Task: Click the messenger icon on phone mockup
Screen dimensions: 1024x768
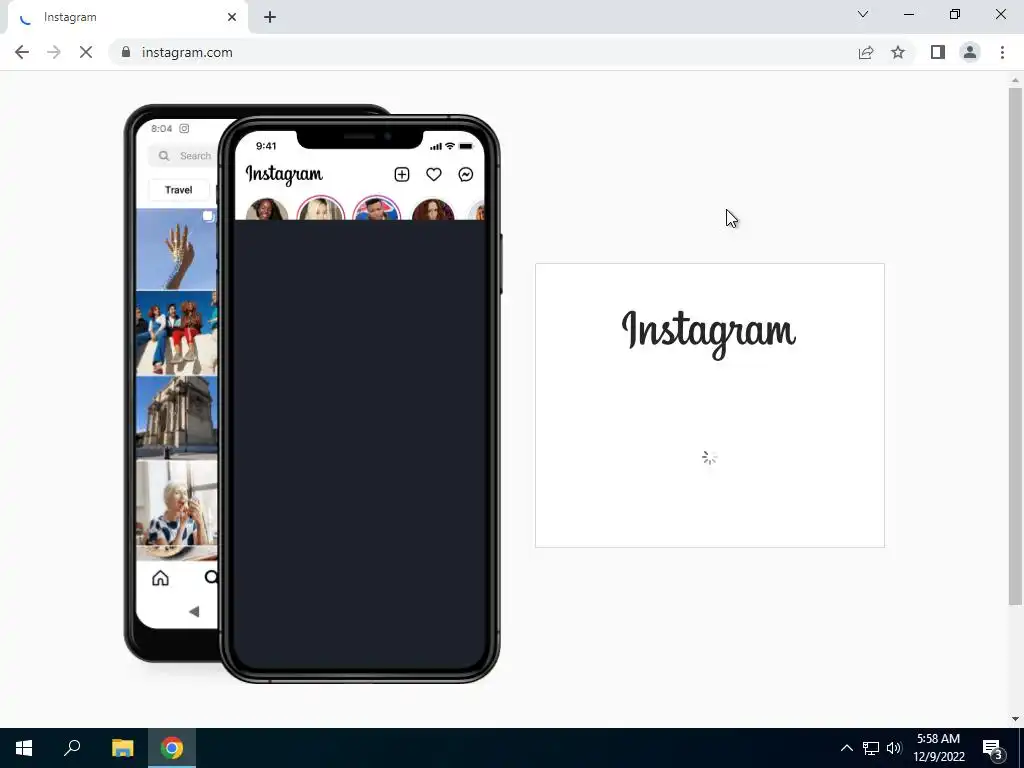Action: [466, 174]
